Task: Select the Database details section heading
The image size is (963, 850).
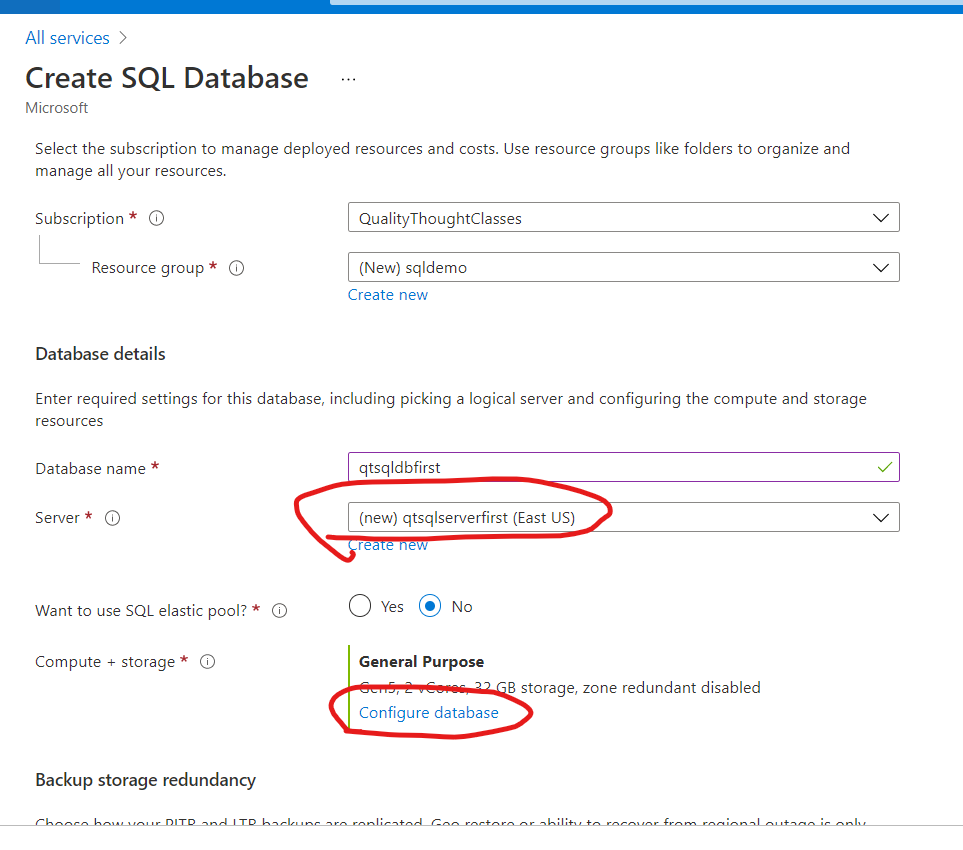Action: (100, 354)
